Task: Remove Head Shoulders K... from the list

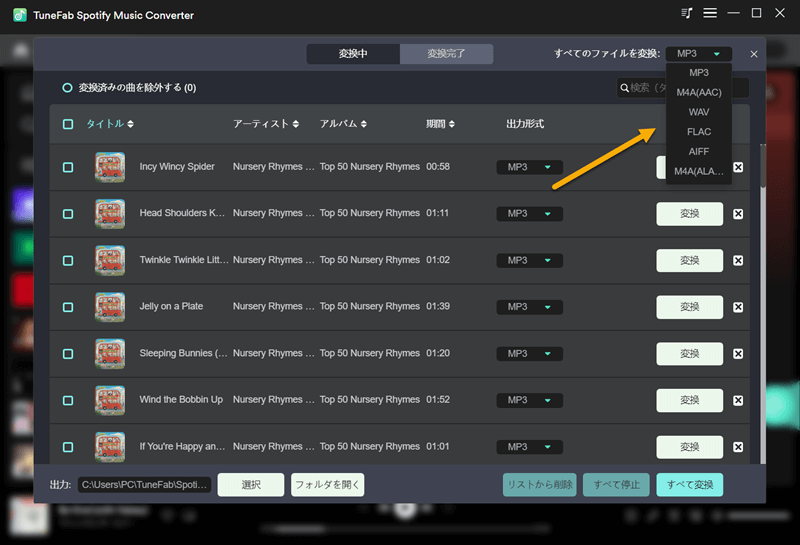Action: pyautogui.click(x=738, y=214)
